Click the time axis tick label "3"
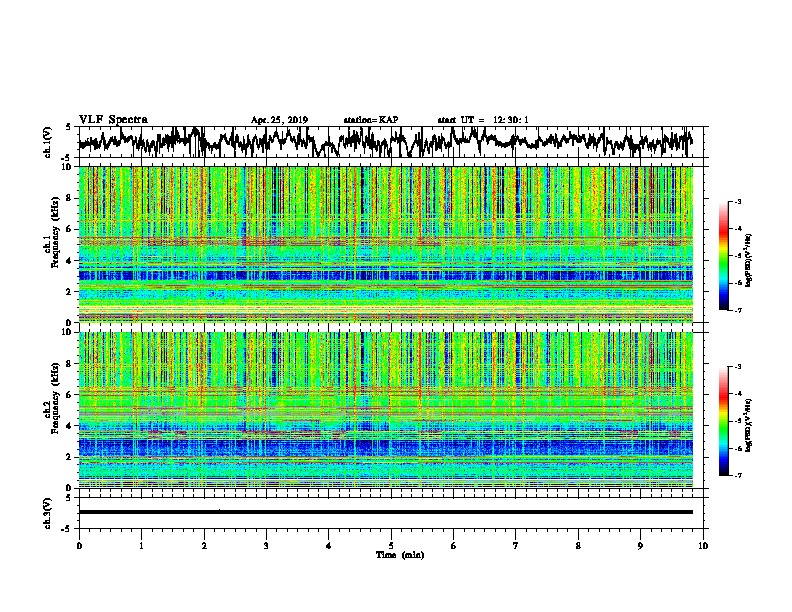 coord(266,546)
